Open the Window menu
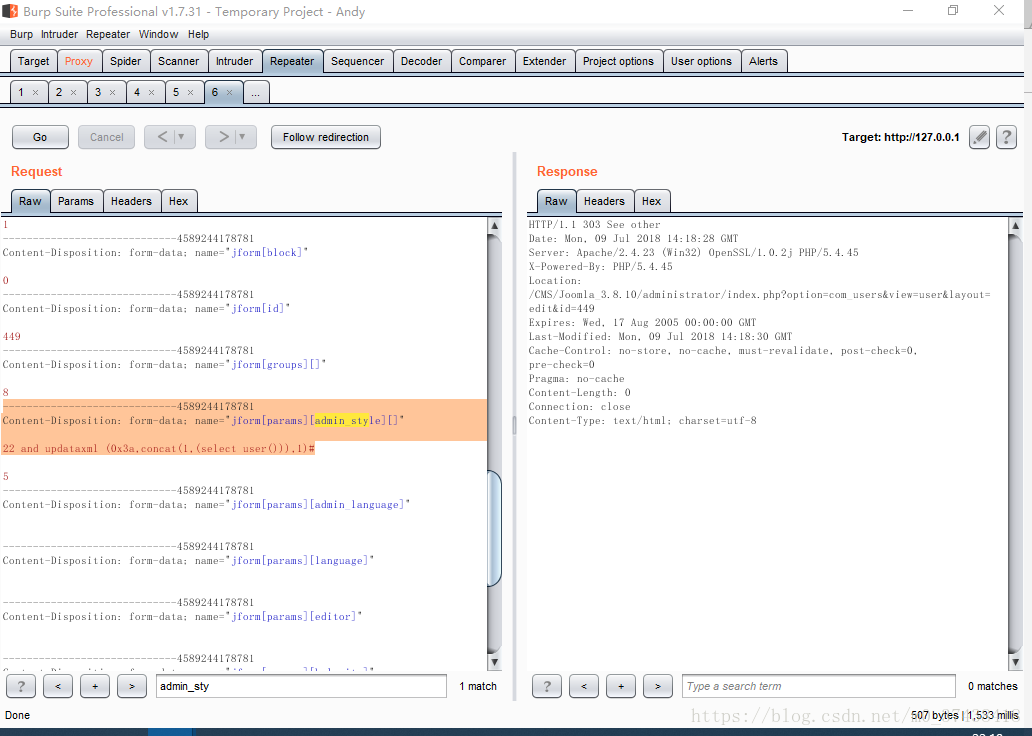Screen dimensions: 1032x736 coord(159,34)
